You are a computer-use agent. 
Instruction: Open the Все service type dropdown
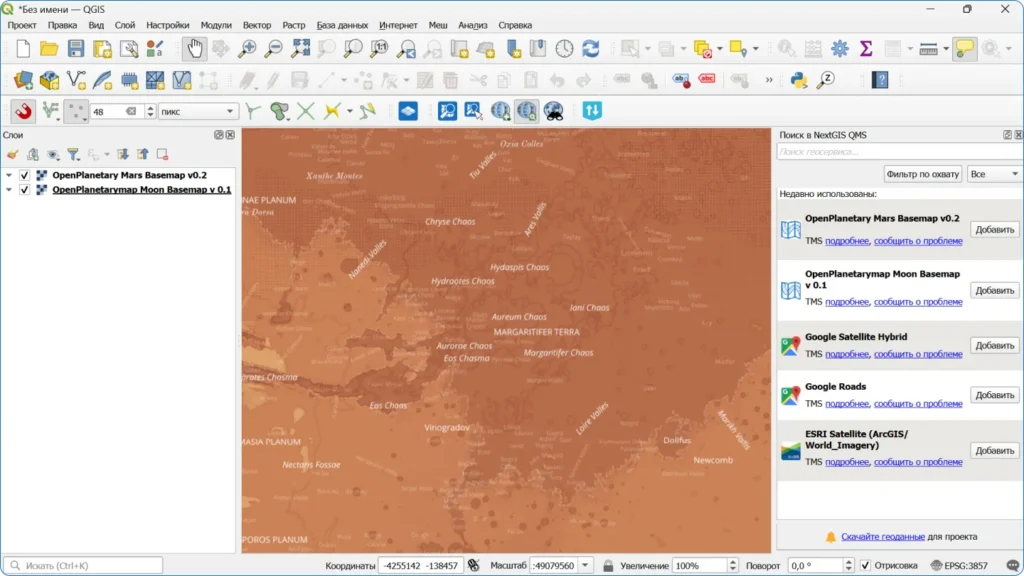point(994,174)
